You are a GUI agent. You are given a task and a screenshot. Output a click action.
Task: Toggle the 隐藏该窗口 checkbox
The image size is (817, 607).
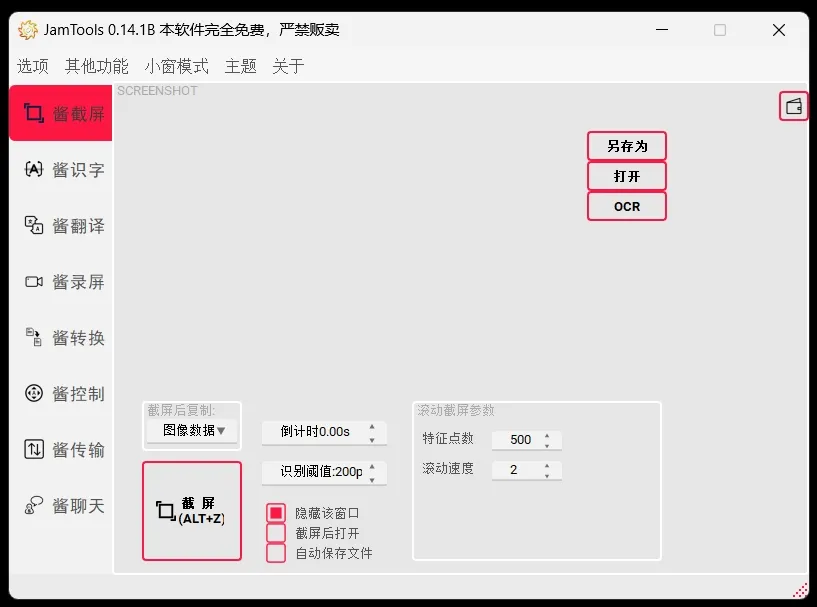point(276,513)
